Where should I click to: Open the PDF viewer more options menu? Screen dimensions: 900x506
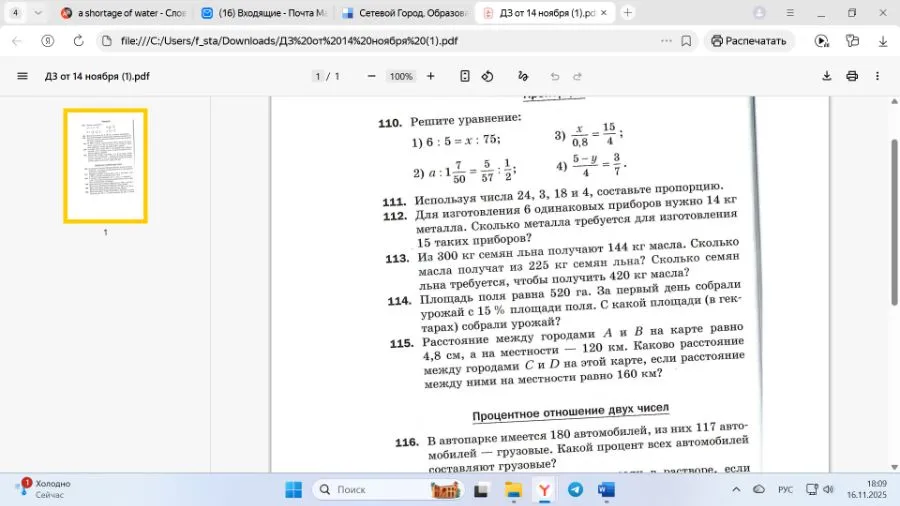877,76
